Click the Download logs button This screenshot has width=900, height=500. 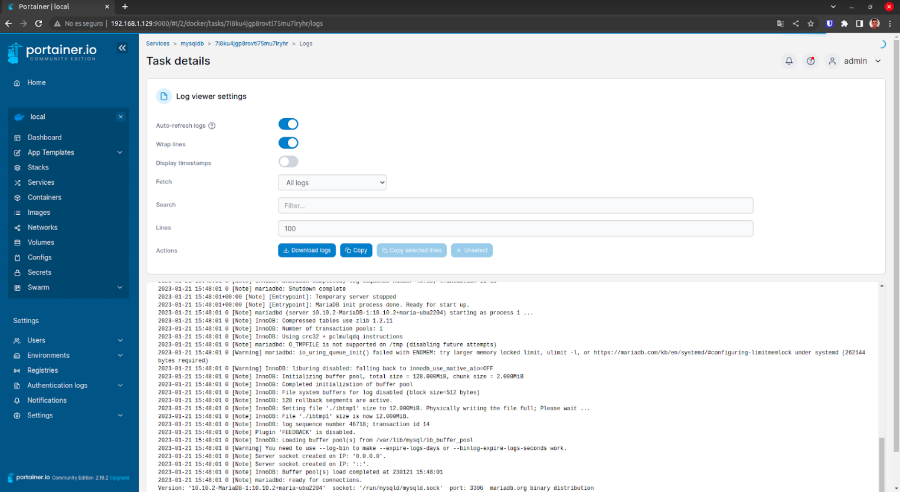(307, 250)
